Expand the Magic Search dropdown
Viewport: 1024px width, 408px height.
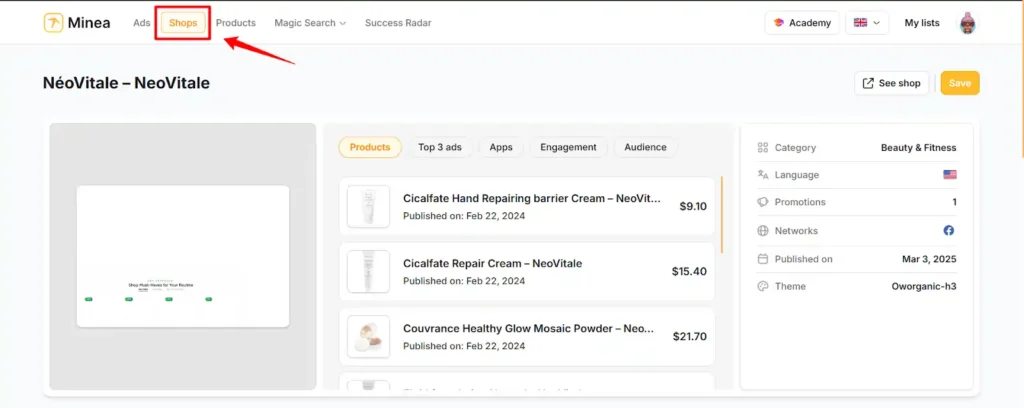(x=310, y=23)
